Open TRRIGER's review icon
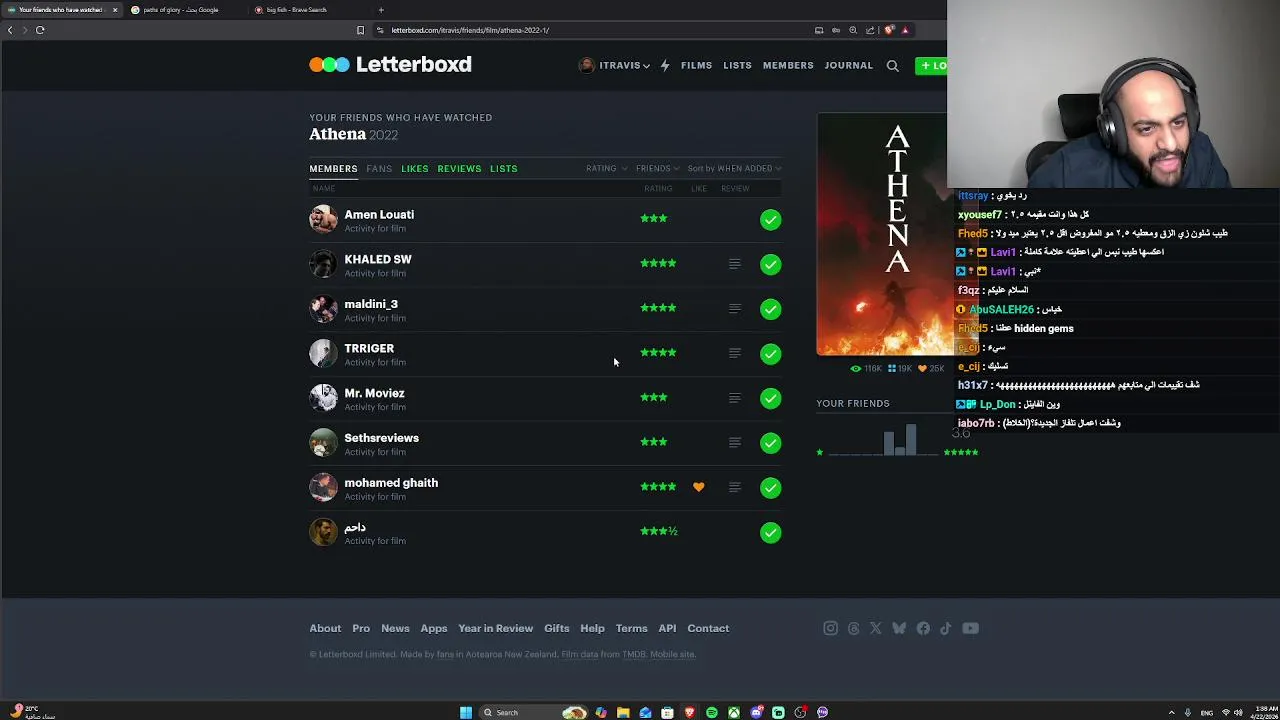This screenshot has height=720, width=1280. 734,353
